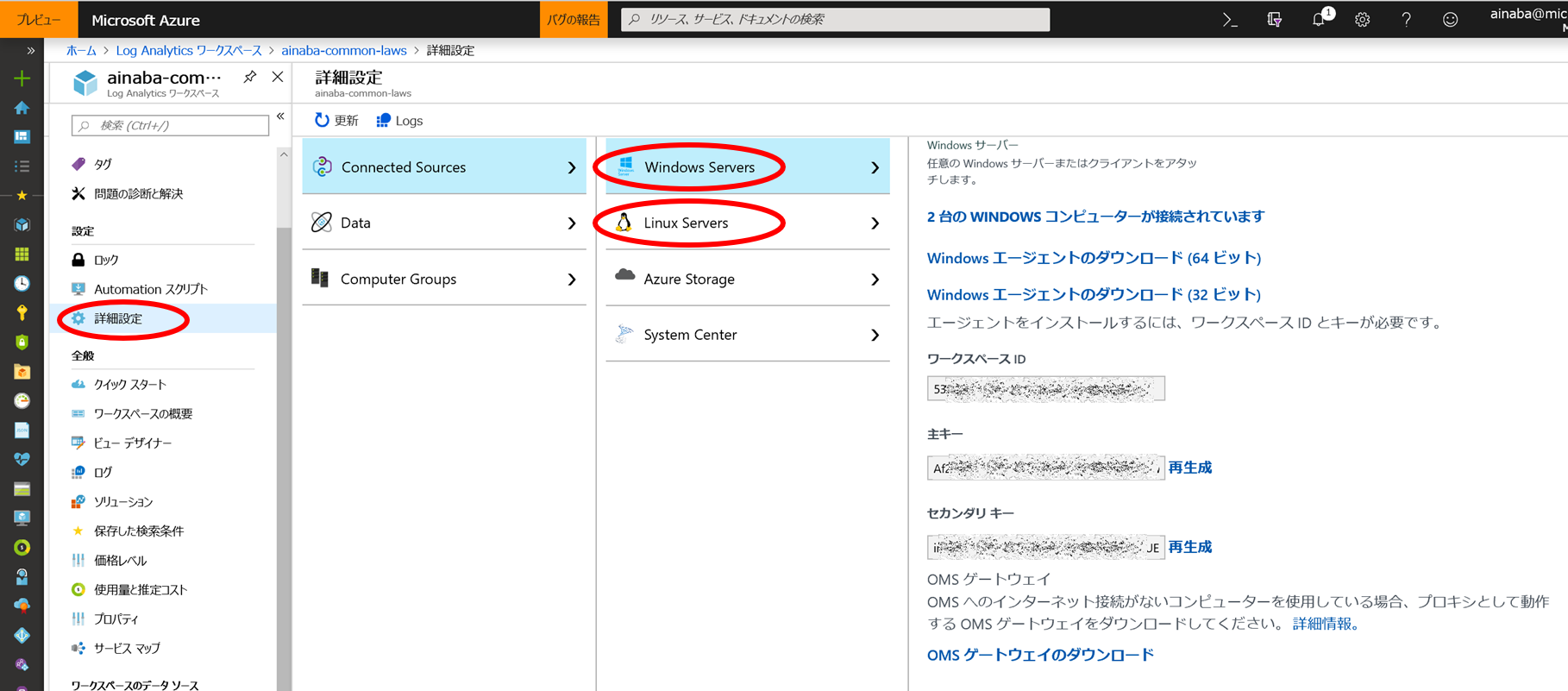Download Windows agent 32 ビット
Screen dimensions: 1568x691
(x=1094, y=295)
